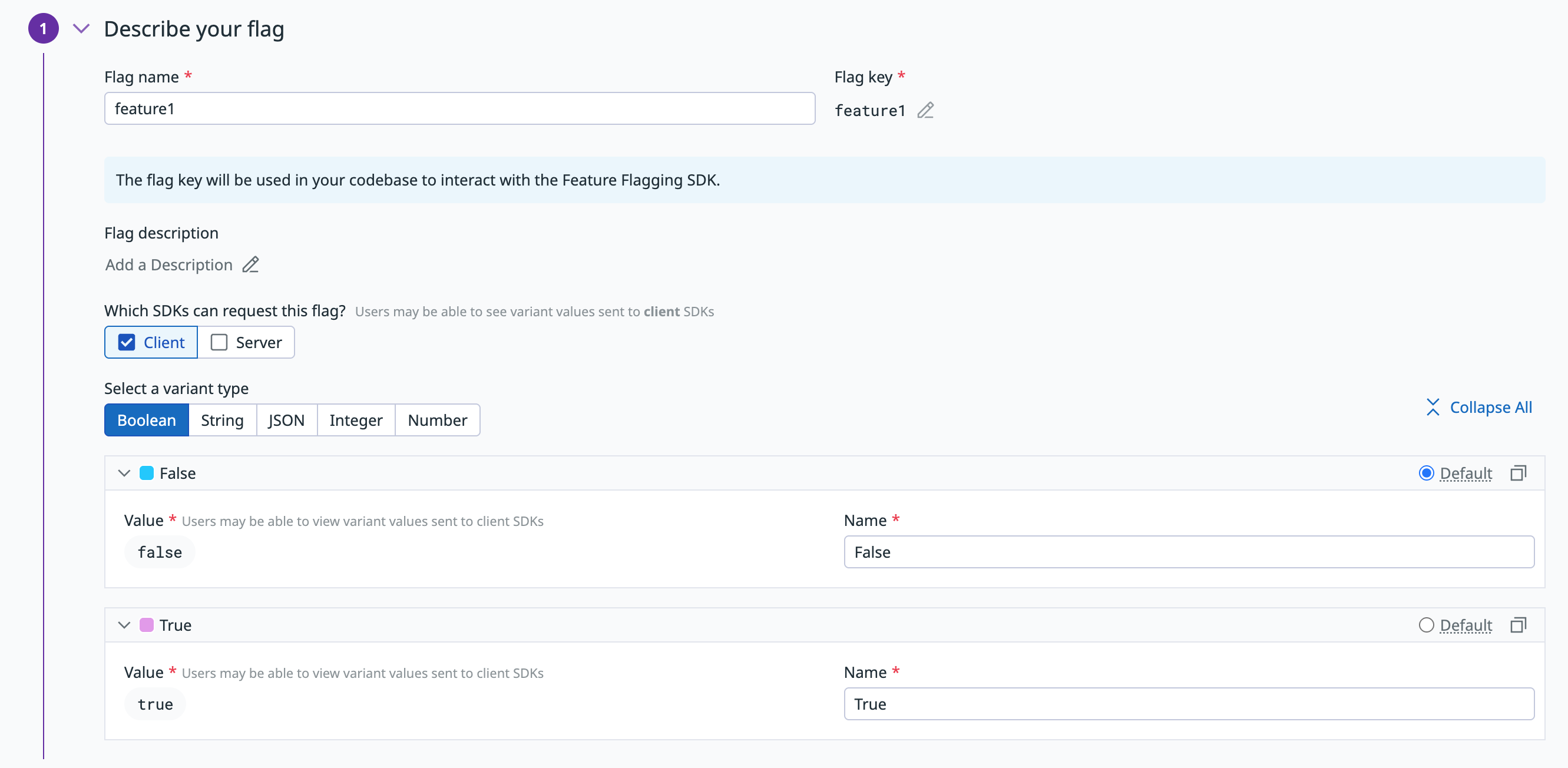Click the Collapse All arrows icon
This screenshot has width=1568, height=768.
pyautogui.click(x=1433, y=407)
